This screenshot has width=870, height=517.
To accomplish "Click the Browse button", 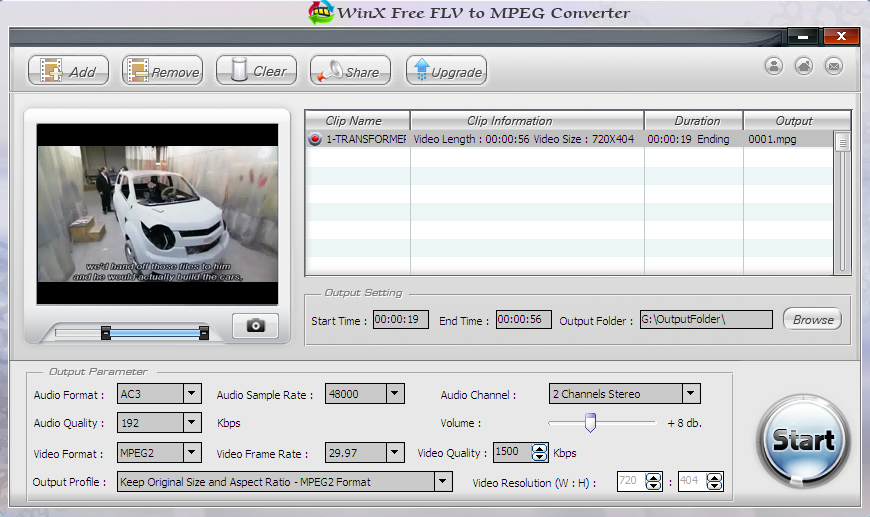I will (812, 320).
